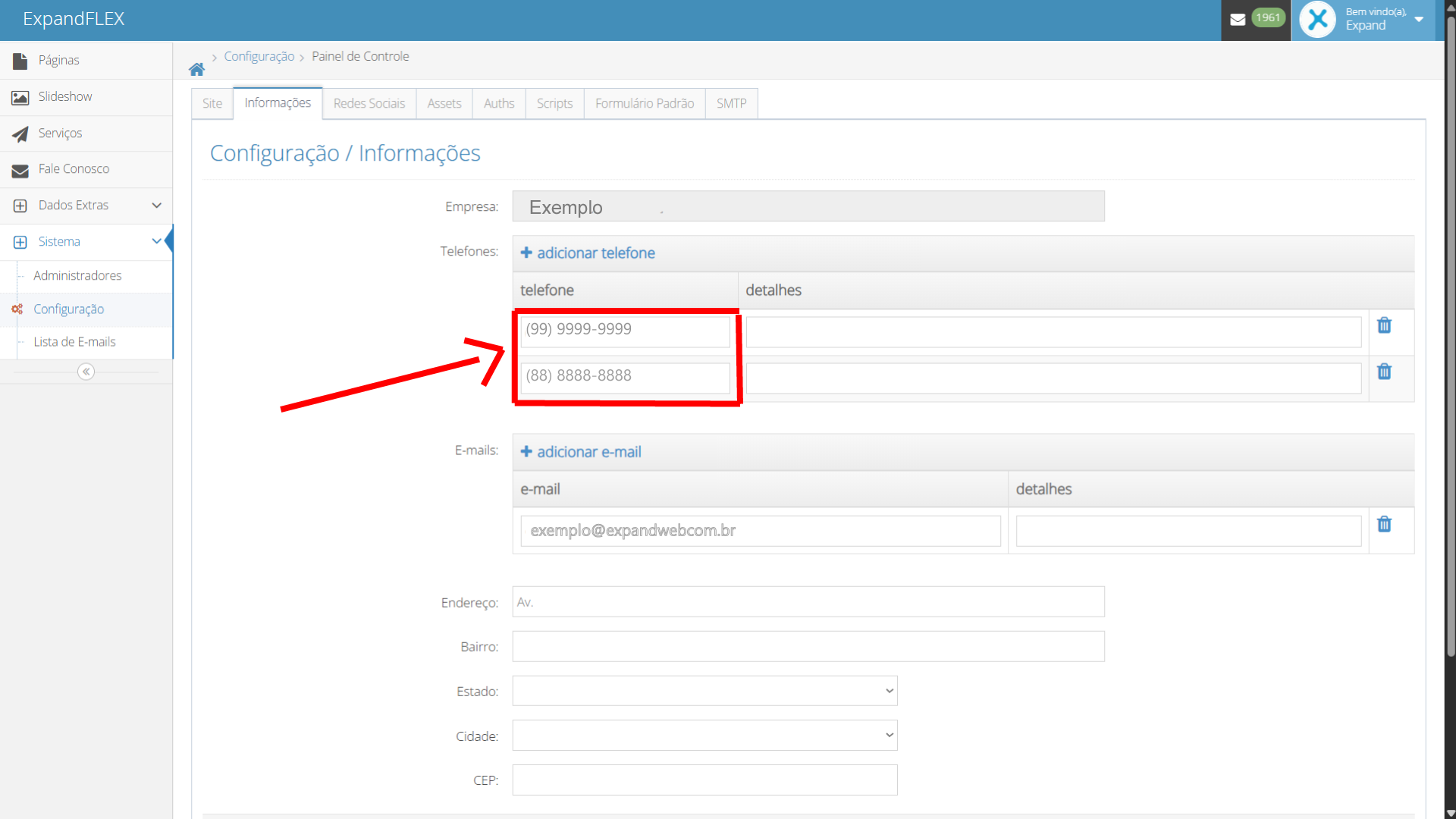Open the Cidade dropdown
1456x819 pixels.
704,736
